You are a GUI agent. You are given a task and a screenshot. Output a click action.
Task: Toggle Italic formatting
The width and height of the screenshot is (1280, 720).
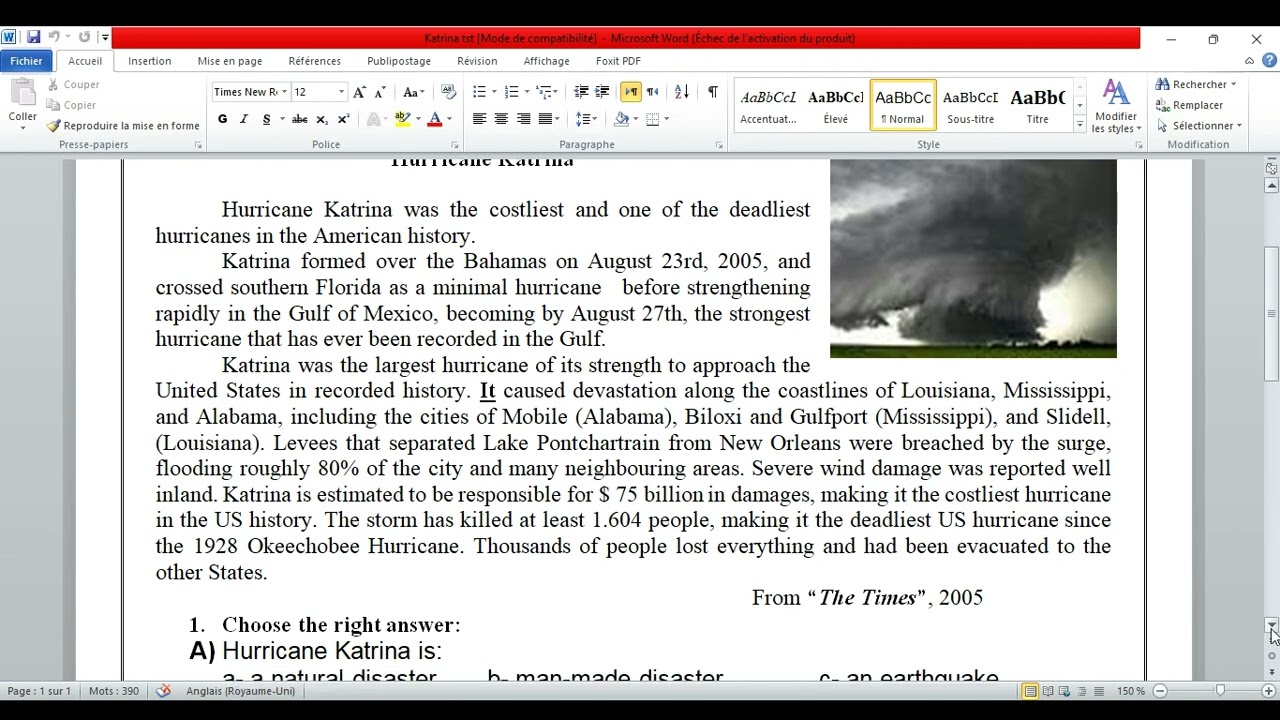(x=243, y=119)
